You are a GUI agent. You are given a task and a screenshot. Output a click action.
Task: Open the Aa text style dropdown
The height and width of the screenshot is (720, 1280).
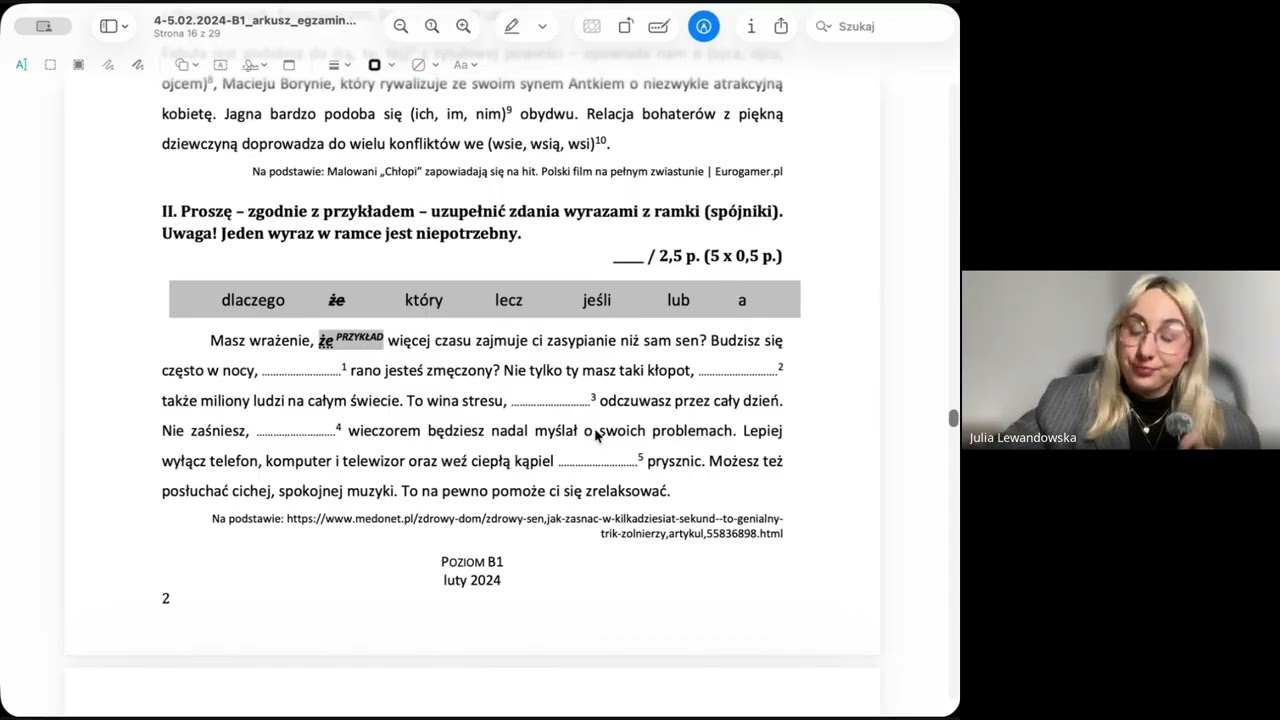pos(466,65)
